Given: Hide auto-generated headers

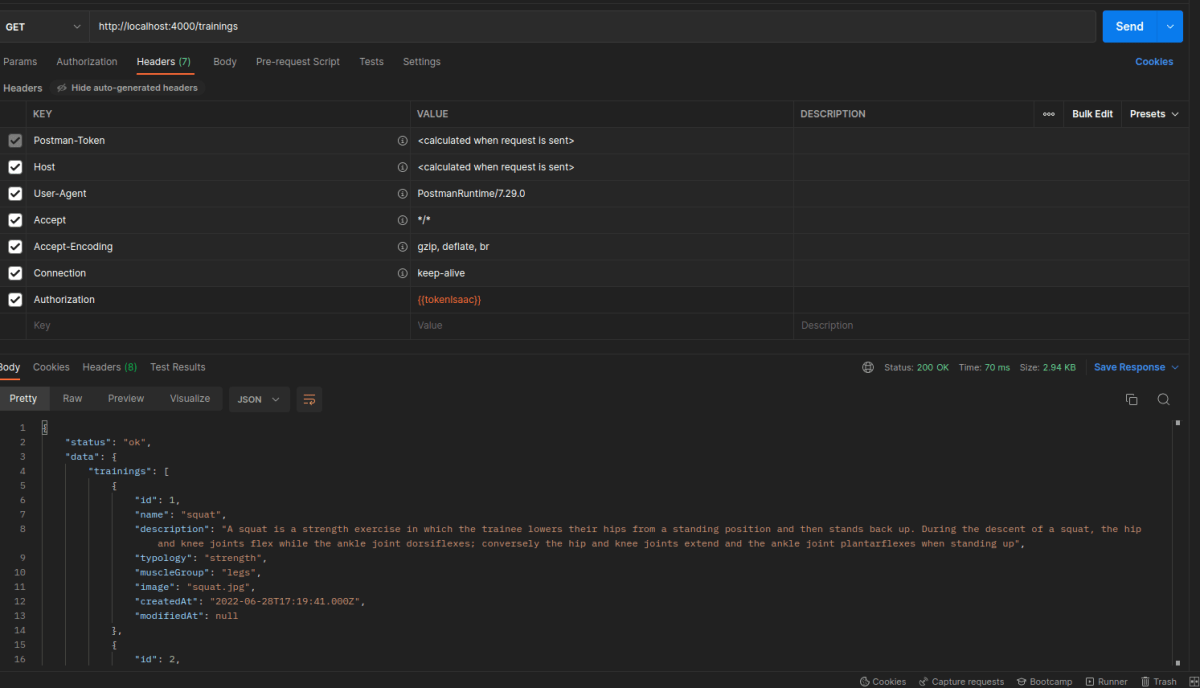Looking at the screenshot, I should tap(128, 88).
